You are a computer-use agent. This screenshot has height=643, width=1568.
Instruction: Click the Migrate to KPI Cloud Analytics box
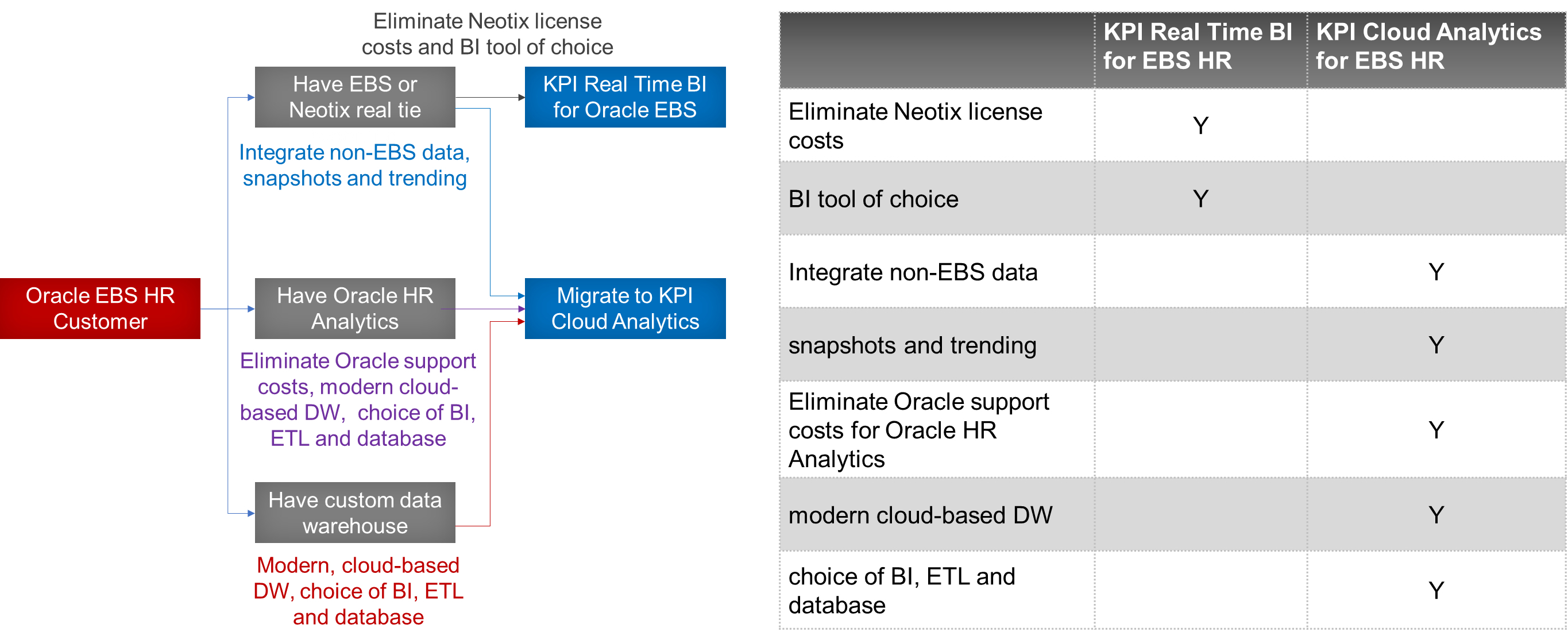coord(624,308)
